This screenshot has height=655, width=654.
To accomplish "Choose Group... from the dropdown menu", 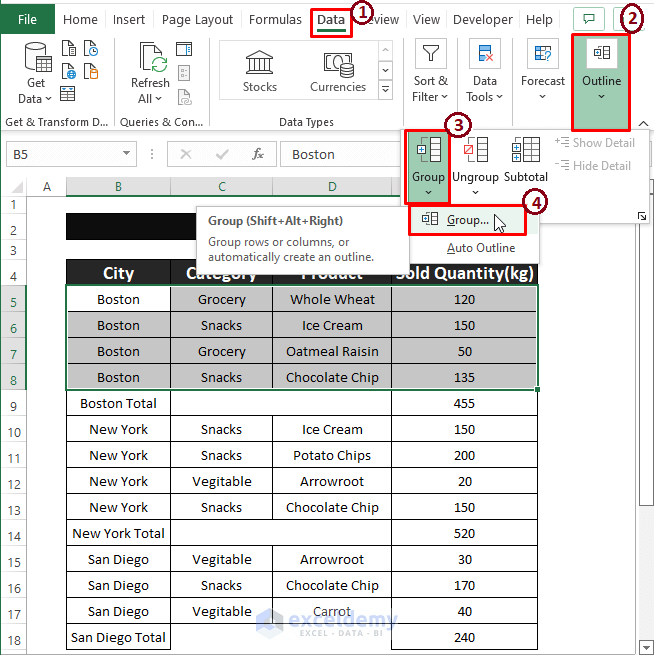I will pyautogui.click(x=467, y=220).
